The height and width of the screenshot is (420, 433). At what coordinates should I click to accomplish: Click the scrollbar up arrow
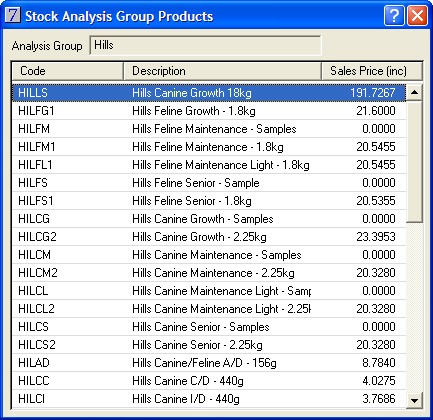[414, 92]
